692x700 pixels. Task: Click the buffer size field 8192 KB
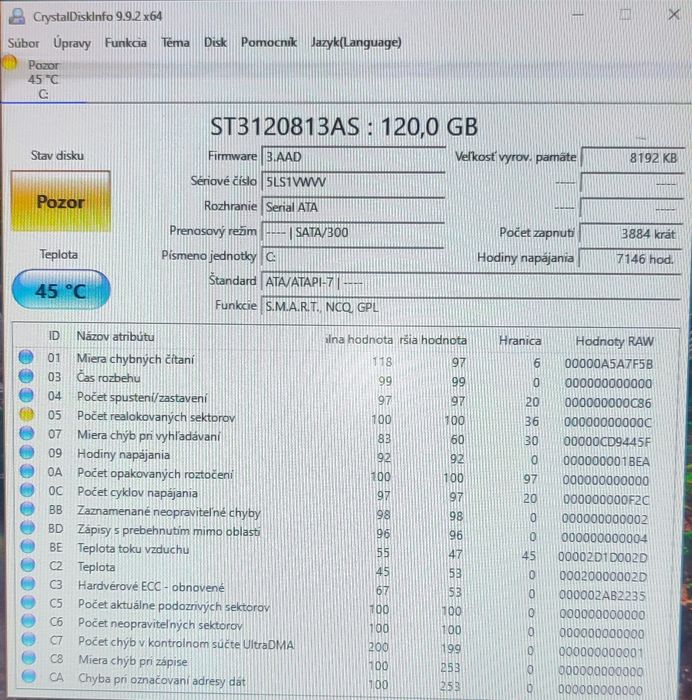click(x=632, y=158)
